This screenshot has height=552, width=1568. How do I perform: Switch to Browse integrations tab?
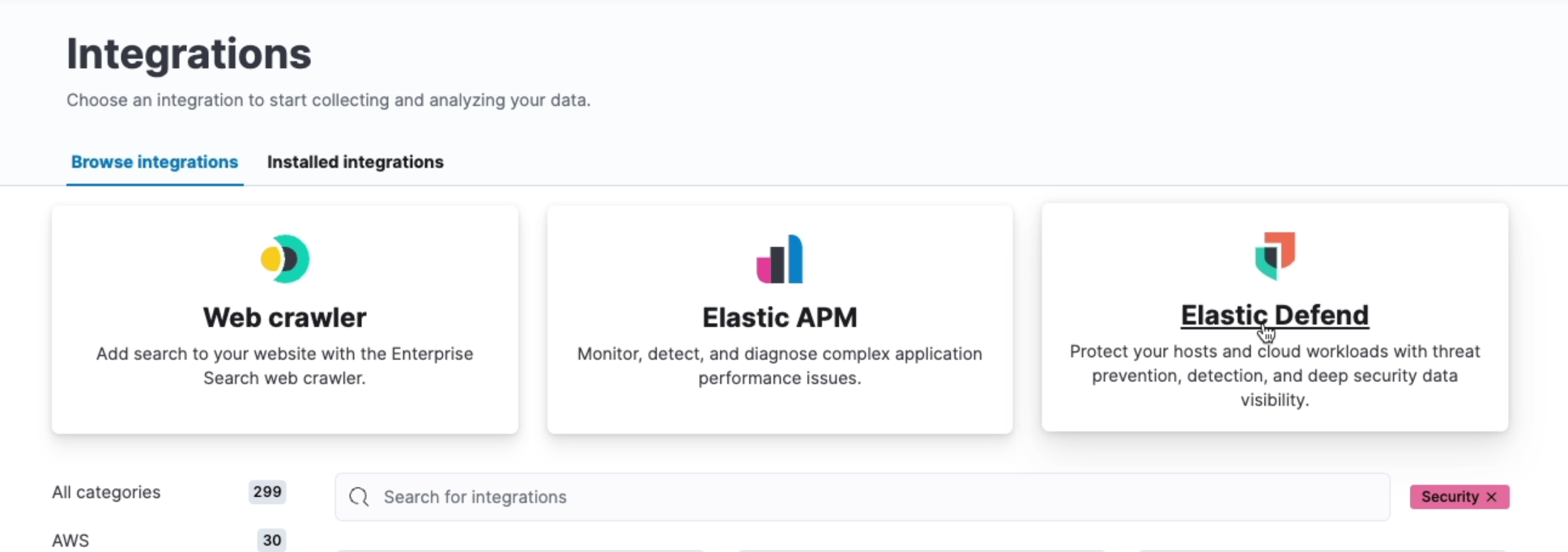coord(155,162)
